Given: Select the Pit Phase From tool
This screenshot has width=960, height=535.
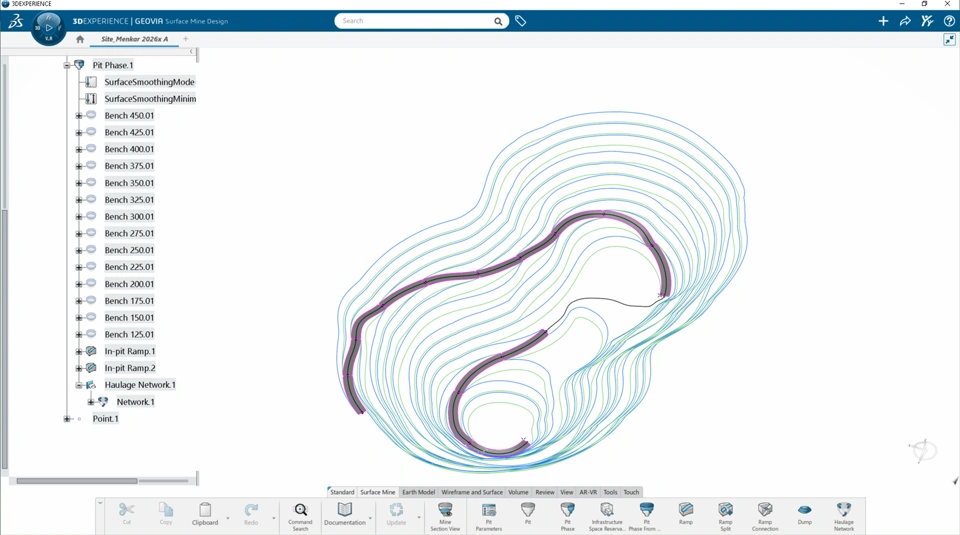Looking at the screenshot, I should [646, 517].
